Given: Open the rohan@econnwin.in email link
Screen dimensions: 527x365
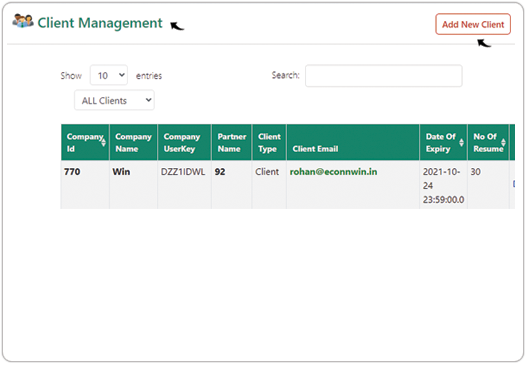Looking at the screenshot, I should click(333, 172).
